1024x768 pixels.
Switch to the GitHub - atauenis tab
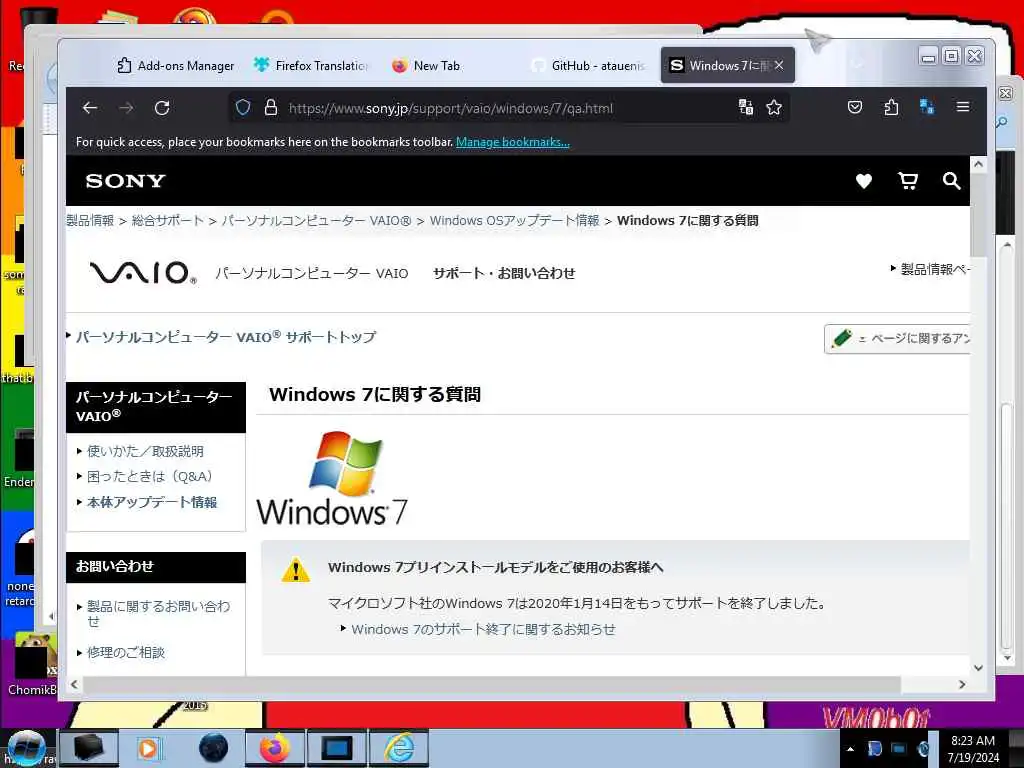pyautogui.click(x=588, y=65)
